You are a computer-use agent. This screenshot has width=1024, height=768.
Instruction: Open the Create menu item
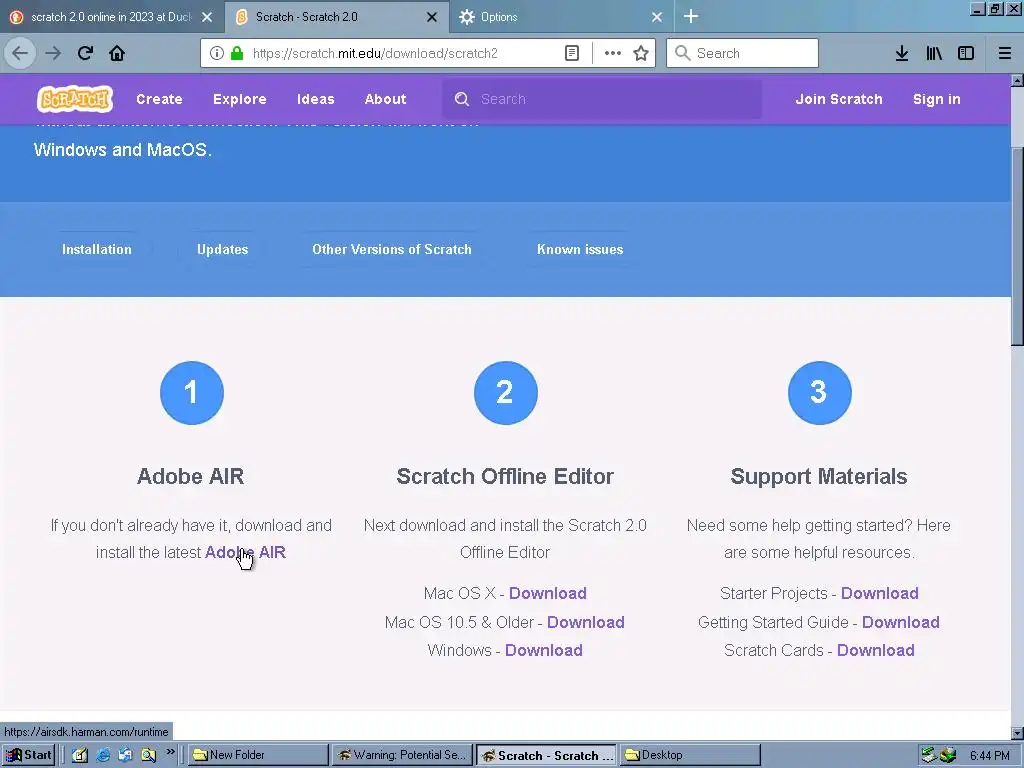tap(159, 99)
